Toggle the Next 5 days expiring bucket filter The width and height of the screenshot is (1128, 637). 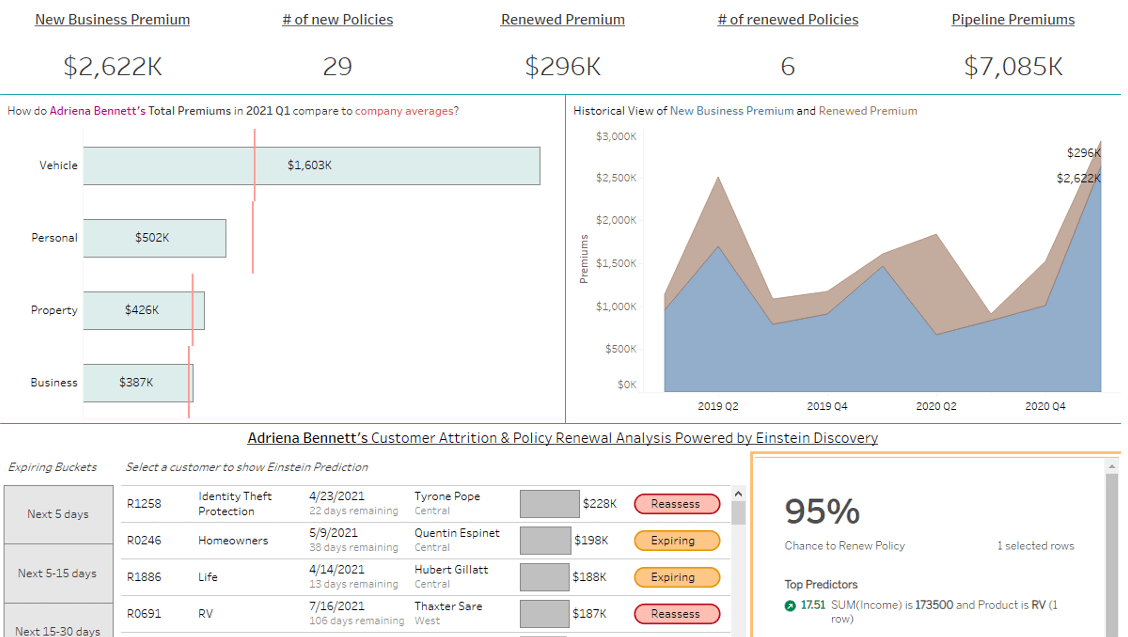58,513
